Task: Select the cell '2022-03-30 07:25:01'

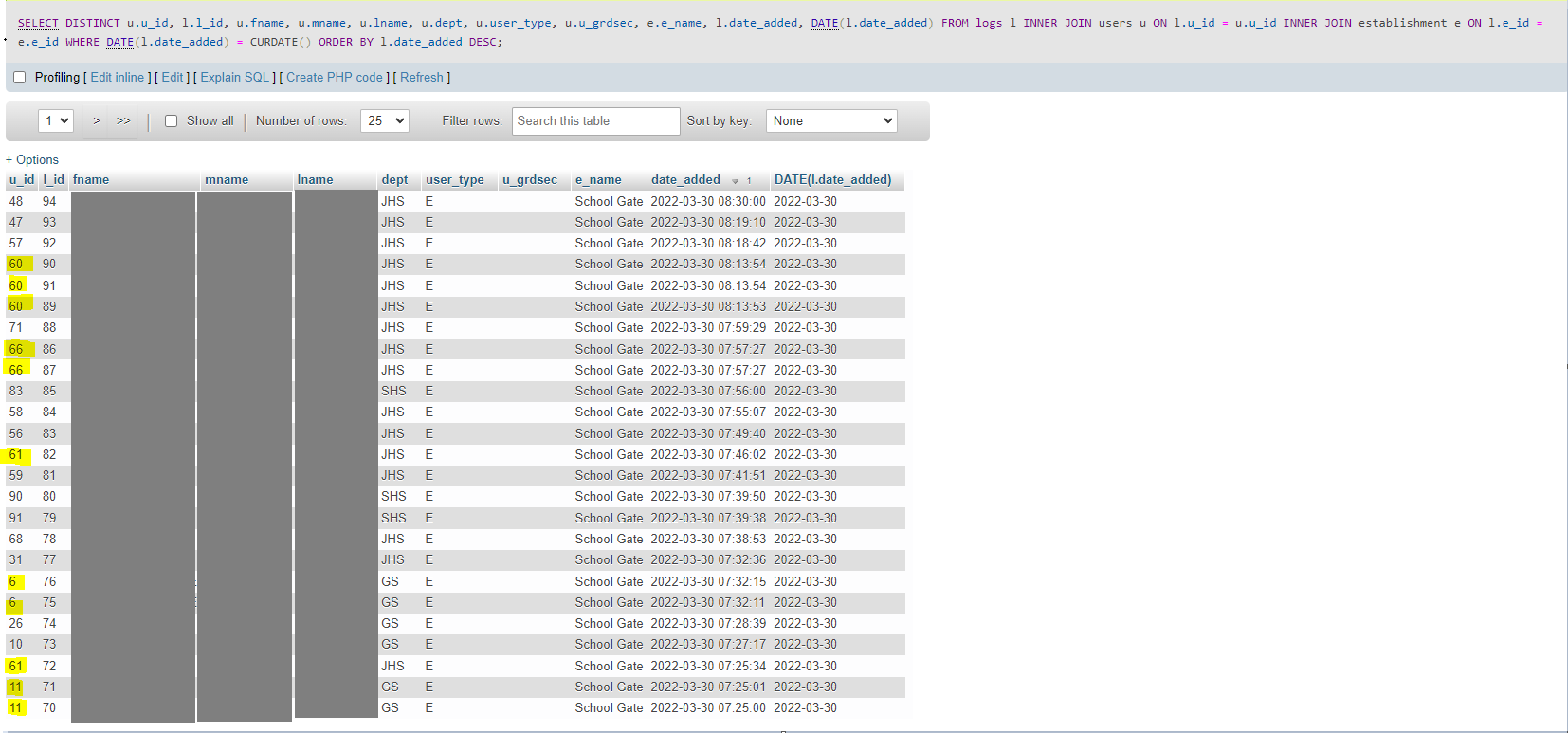Action: click(x=708, y=687)
